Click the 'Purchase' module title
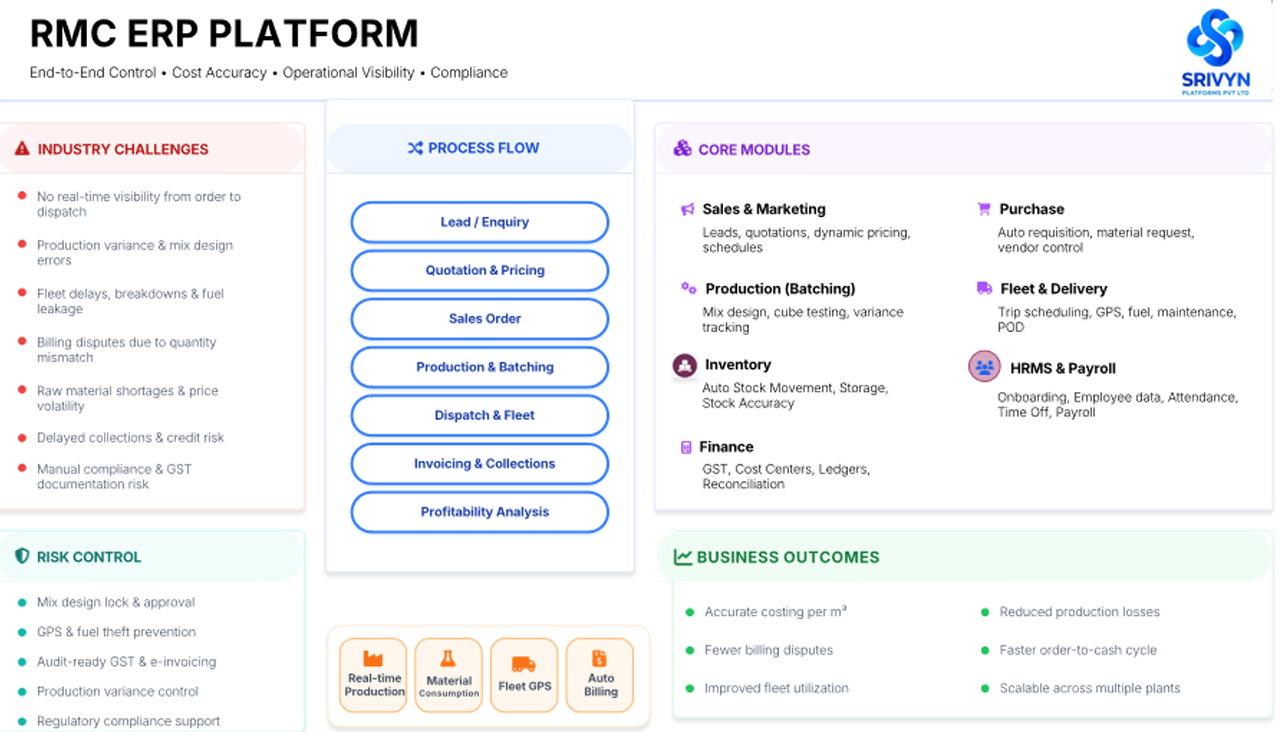Screen dimensions: 1280x732 [1032, 209]
